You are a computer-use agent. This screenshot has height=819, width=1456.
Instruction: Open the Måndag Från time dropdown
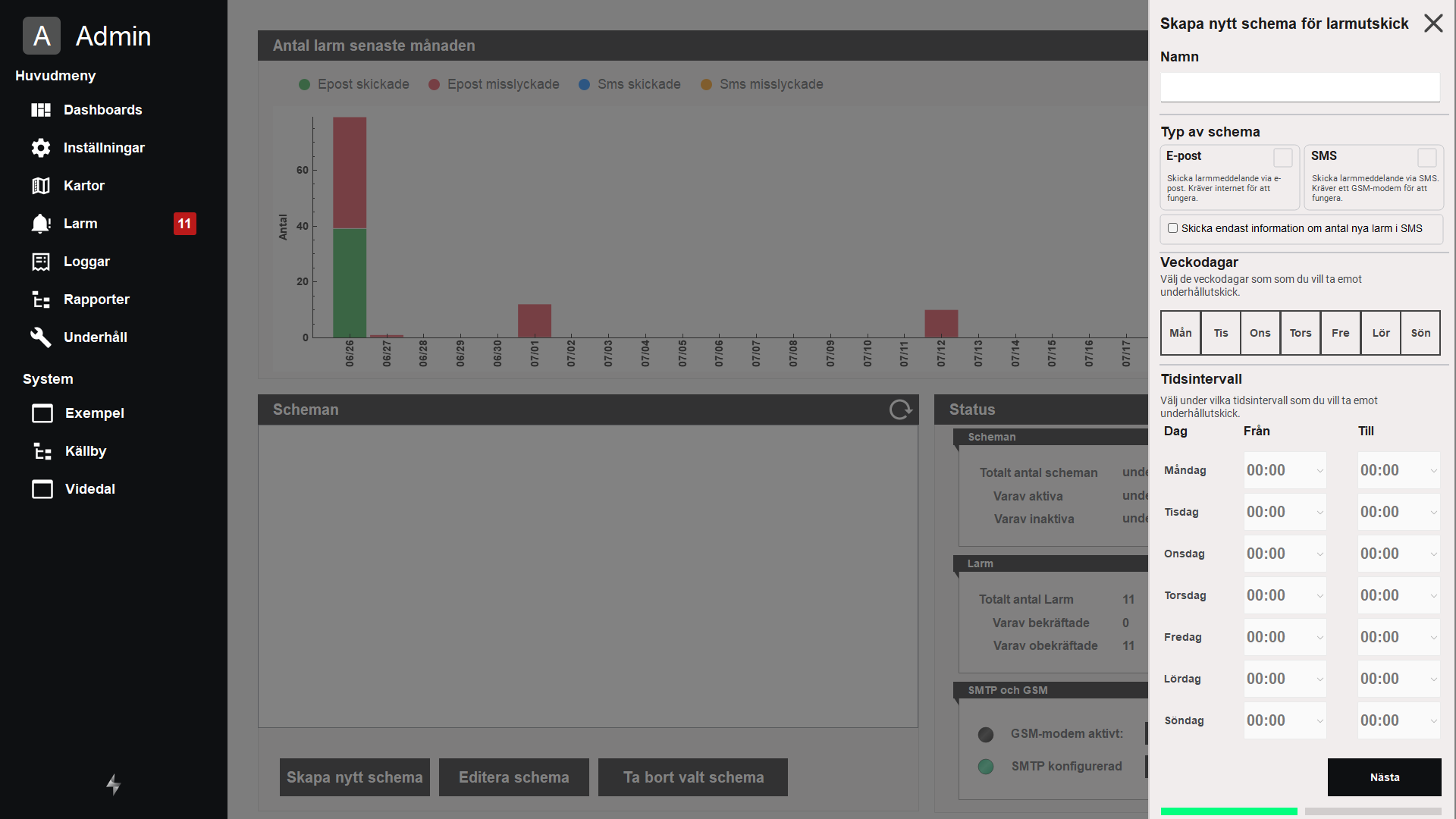pyautogui.click(x=1285, y=470)
